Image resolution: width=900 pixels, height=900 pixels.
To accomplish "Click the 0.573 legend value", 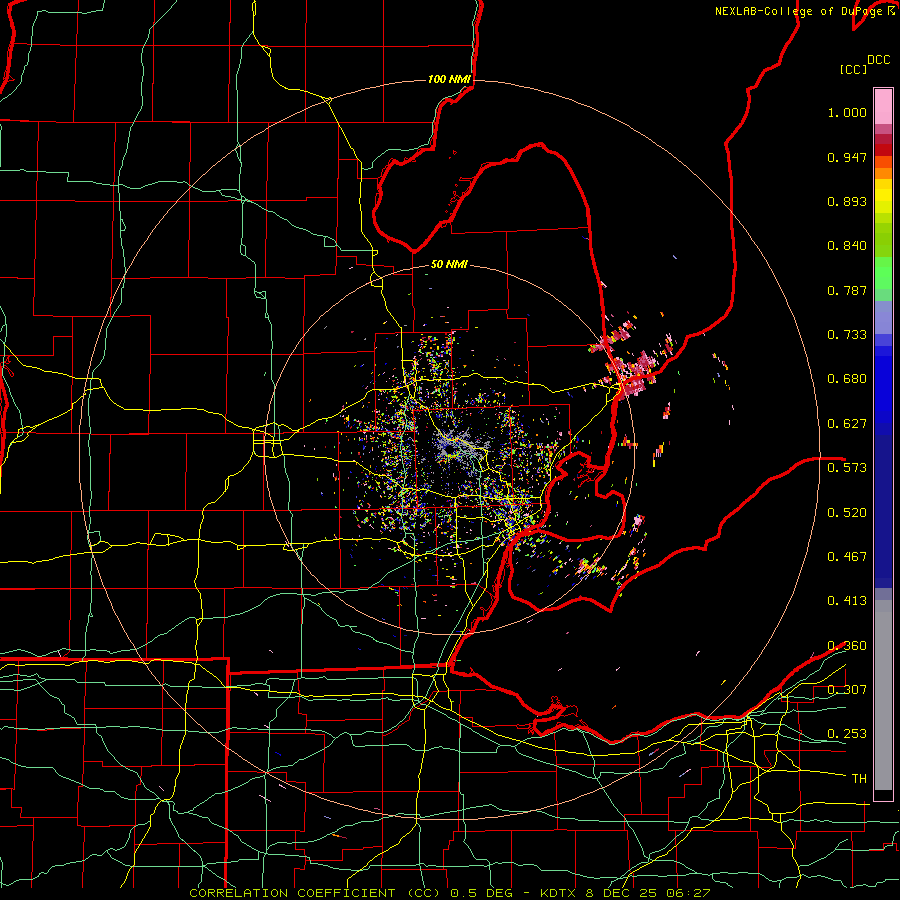I will 847,468.
